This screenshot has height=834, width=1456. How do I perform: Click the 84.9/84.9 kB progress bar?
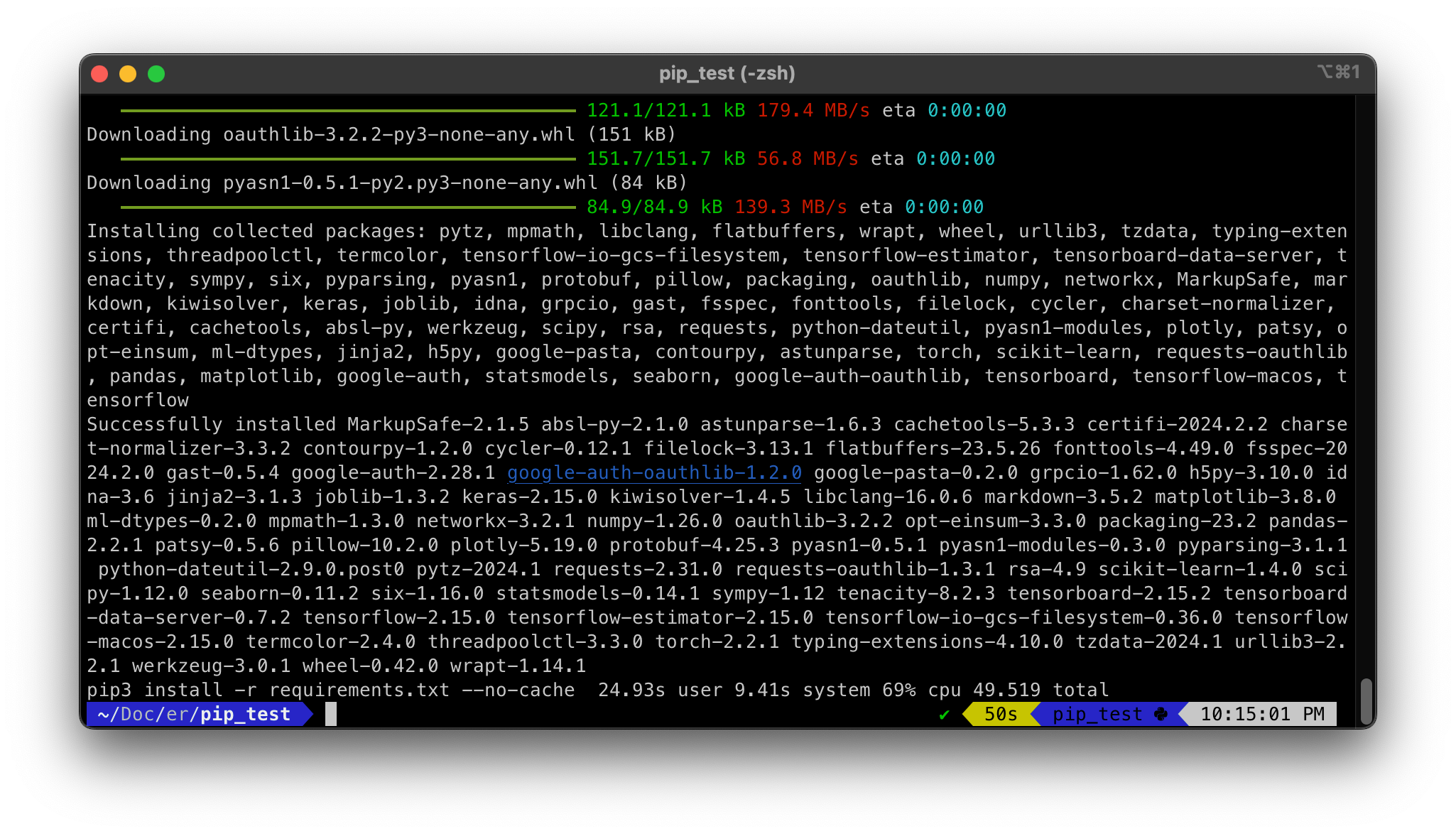tap(348, 207)
